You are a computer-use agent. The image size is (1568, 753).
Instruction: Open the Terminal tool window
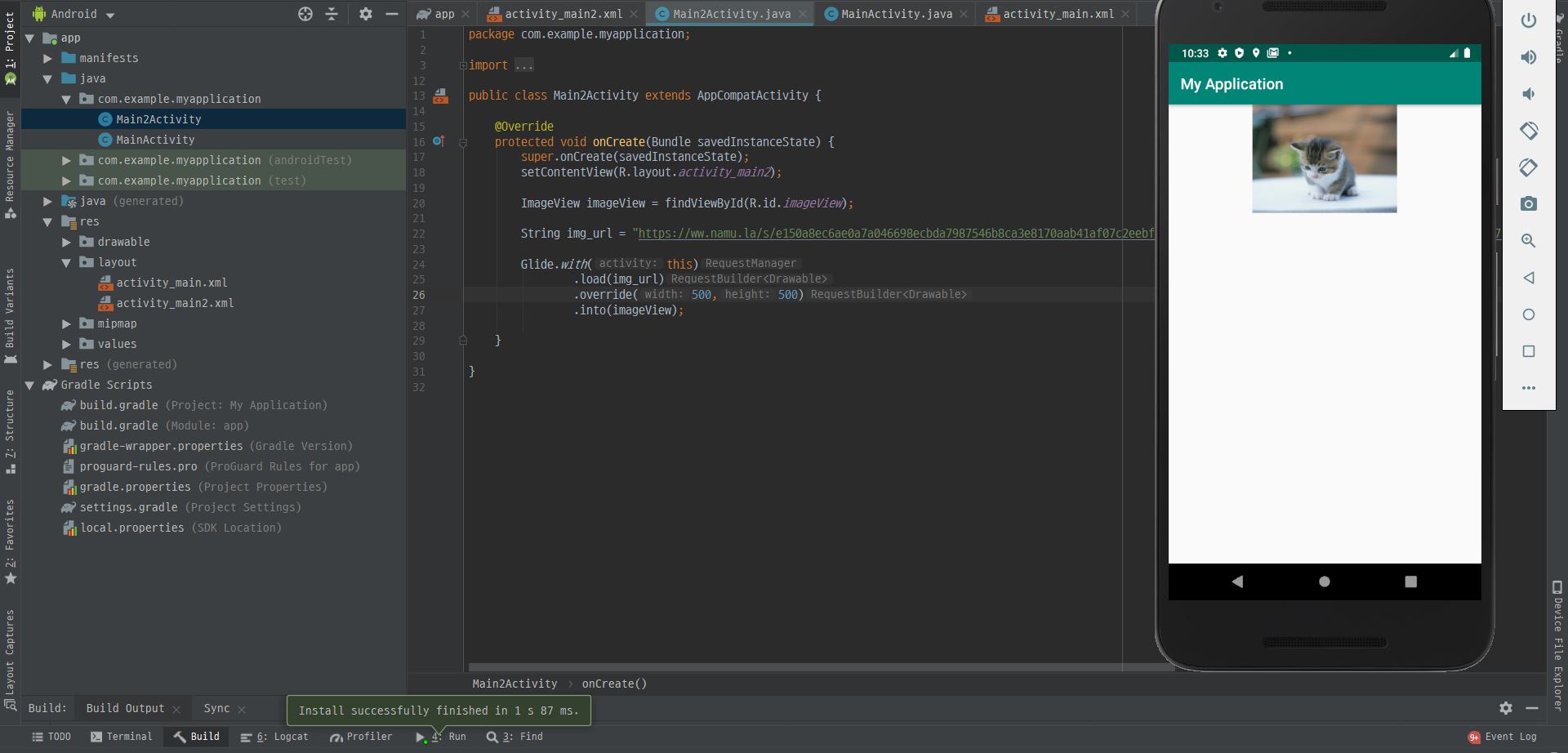(x=122, y=737)
